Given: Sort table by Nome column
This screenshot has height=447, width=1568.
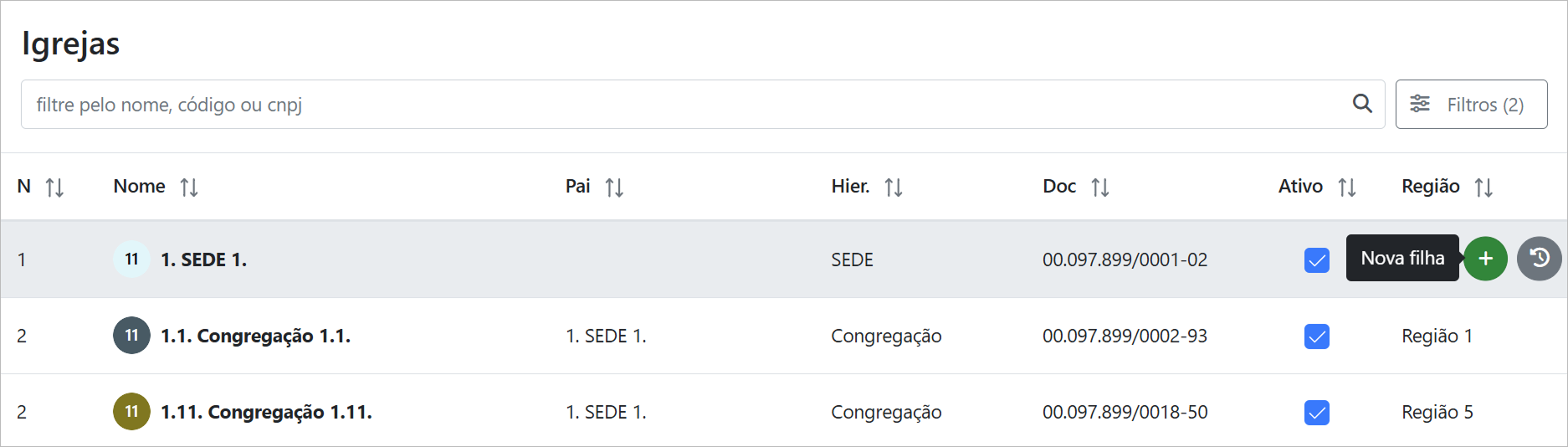Looking at the screenshot, I should point(189,188).
